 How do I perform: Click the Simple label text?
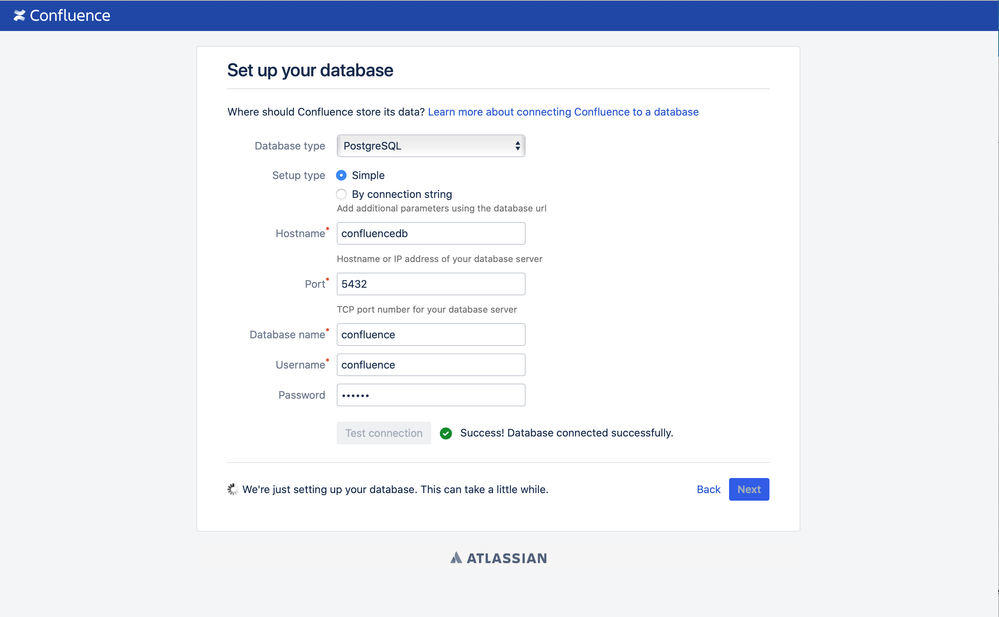pyautogui.click(x=368, y=175)
